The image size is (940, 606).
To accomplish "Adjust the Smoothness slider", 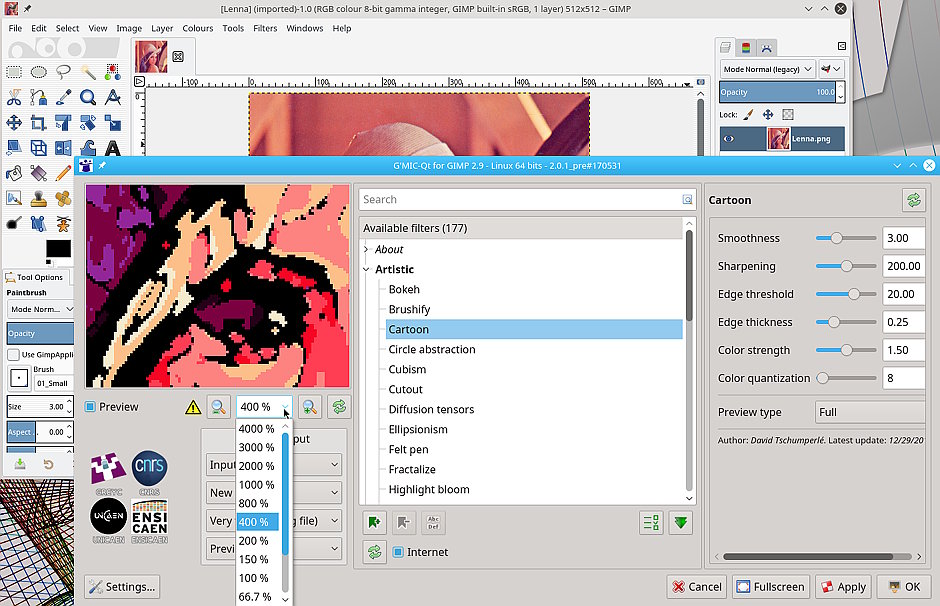I will tap(846, 238).
